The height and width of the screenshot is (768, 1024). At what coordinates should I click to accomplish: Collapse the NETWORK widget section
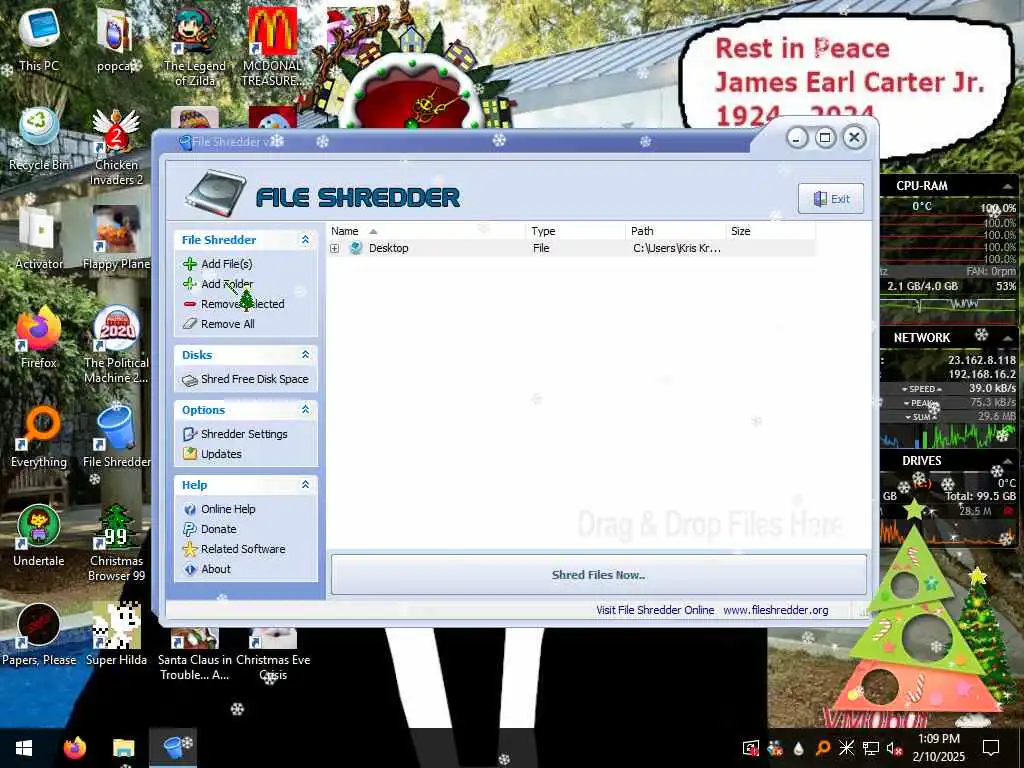[x=1008, y=338]
